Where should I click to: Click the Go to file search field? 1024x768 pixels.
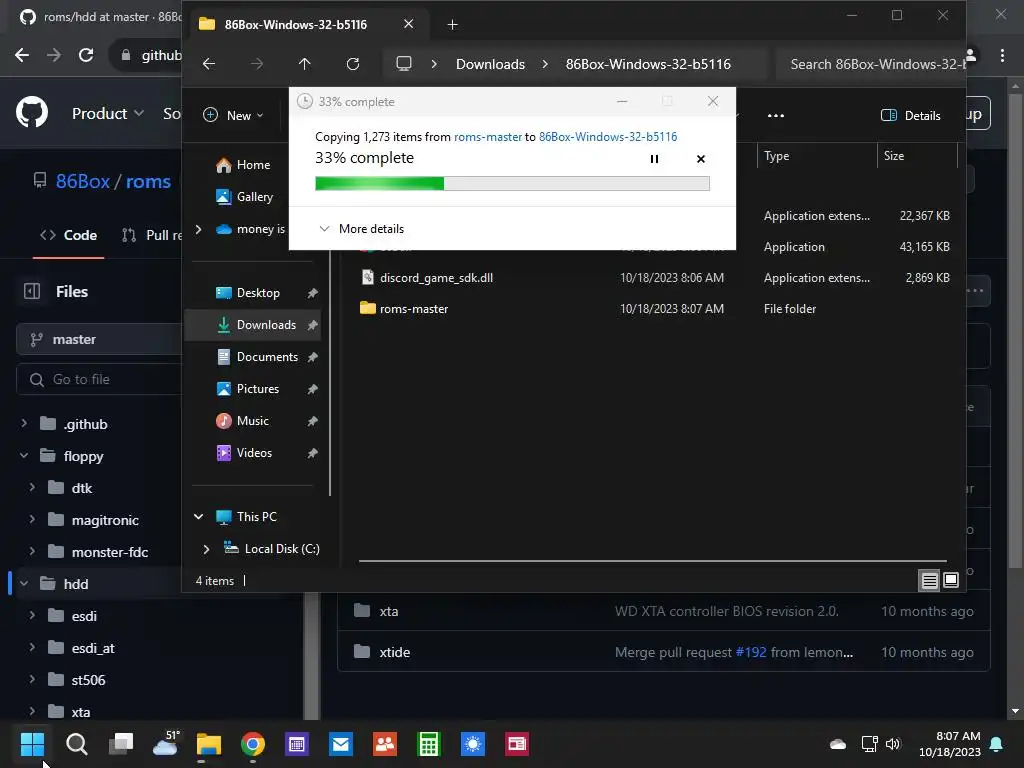(99, 379)
